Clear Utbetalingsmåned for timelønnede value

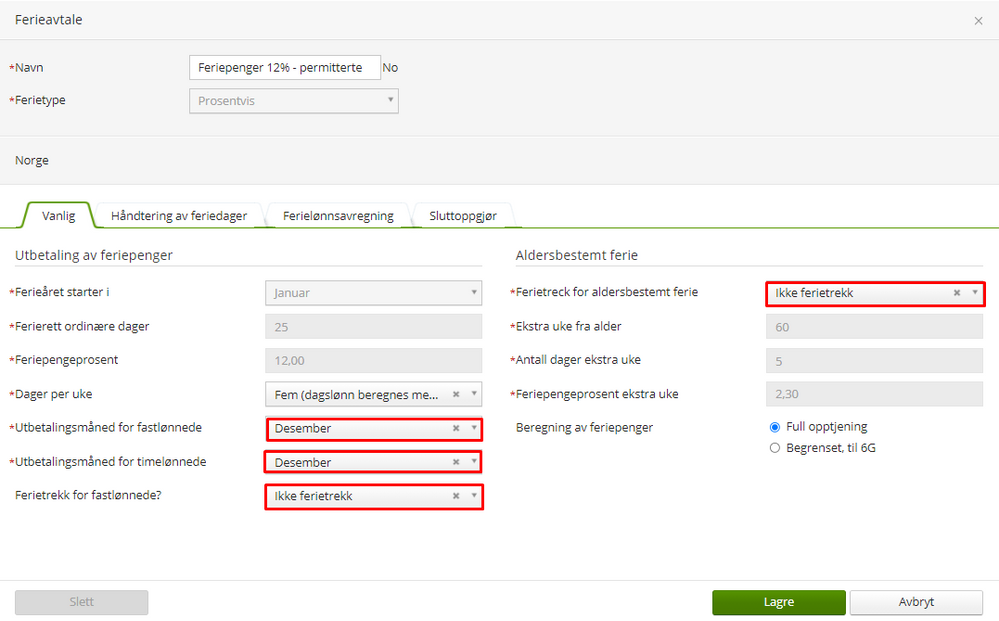click(456, 462)
